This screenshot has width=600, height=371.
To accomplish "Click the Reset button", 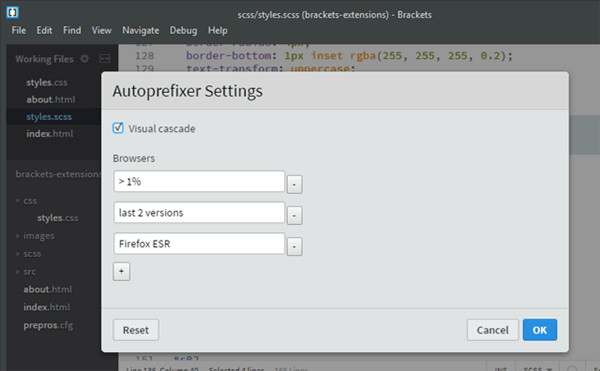I will point(135,330).
